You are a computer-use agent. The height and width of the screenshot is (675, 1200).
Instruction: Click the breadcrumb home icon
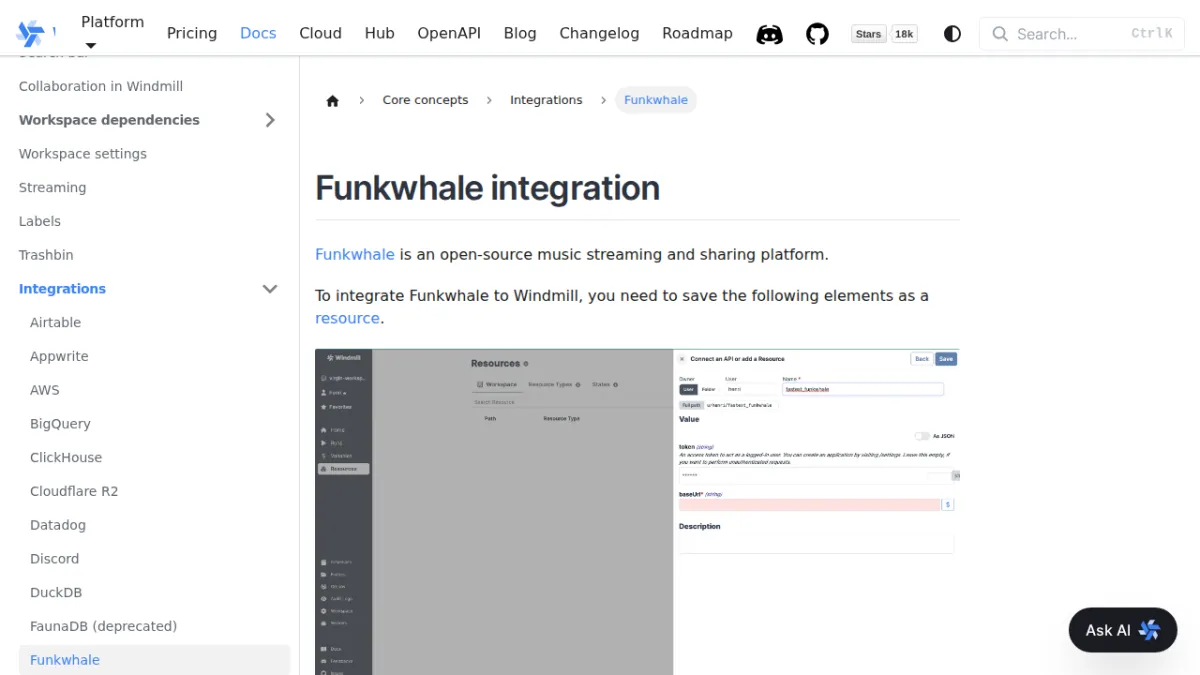coord(332,100)
